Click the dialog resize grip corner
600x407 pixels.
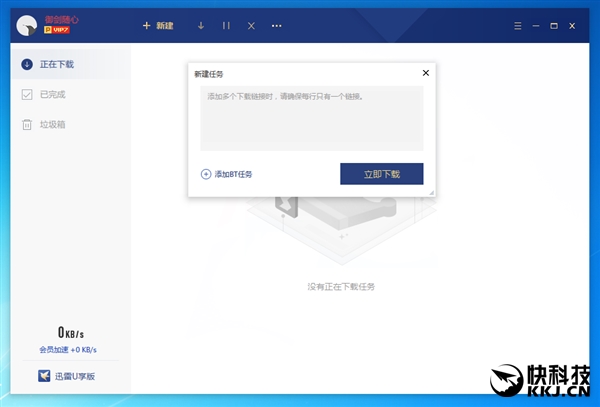pyautogui.click(x=431, y=193)
